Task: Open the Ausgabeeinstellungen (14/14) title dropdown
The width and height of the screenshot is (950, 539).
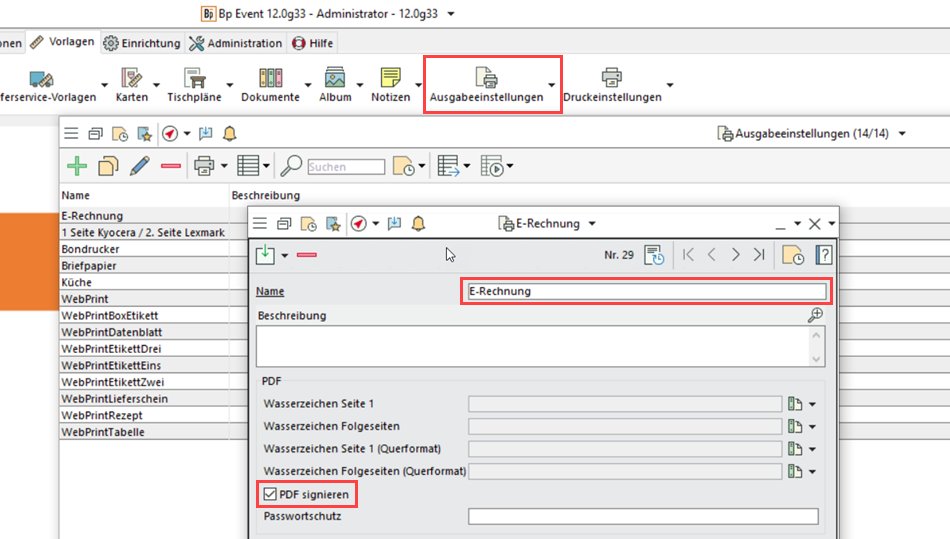Action: coord(904,133)
